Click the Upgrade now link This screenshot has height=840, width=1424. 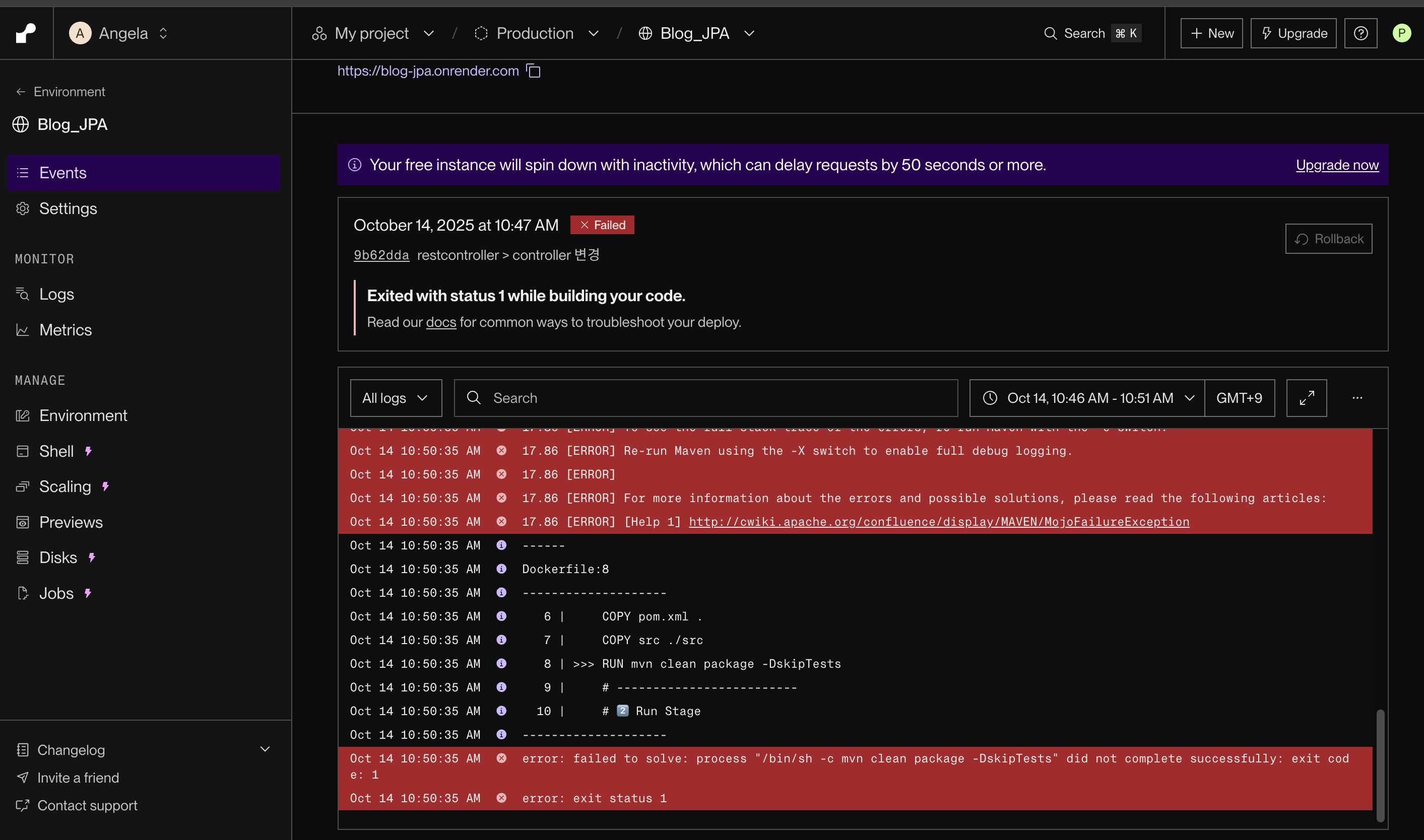tap(1337, 165)
